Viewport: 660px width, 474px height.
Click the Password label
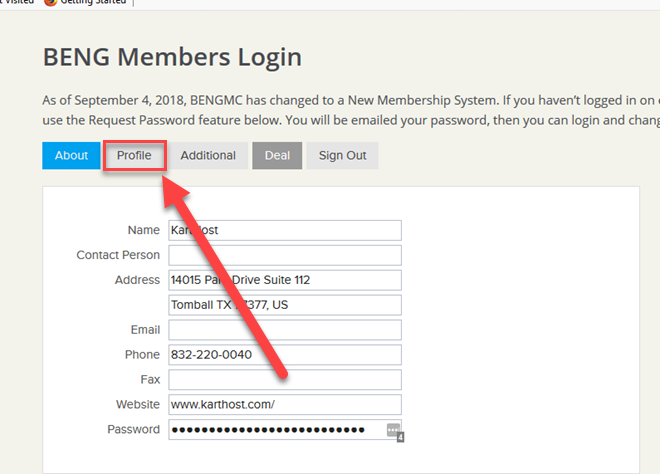click(133, 429)
